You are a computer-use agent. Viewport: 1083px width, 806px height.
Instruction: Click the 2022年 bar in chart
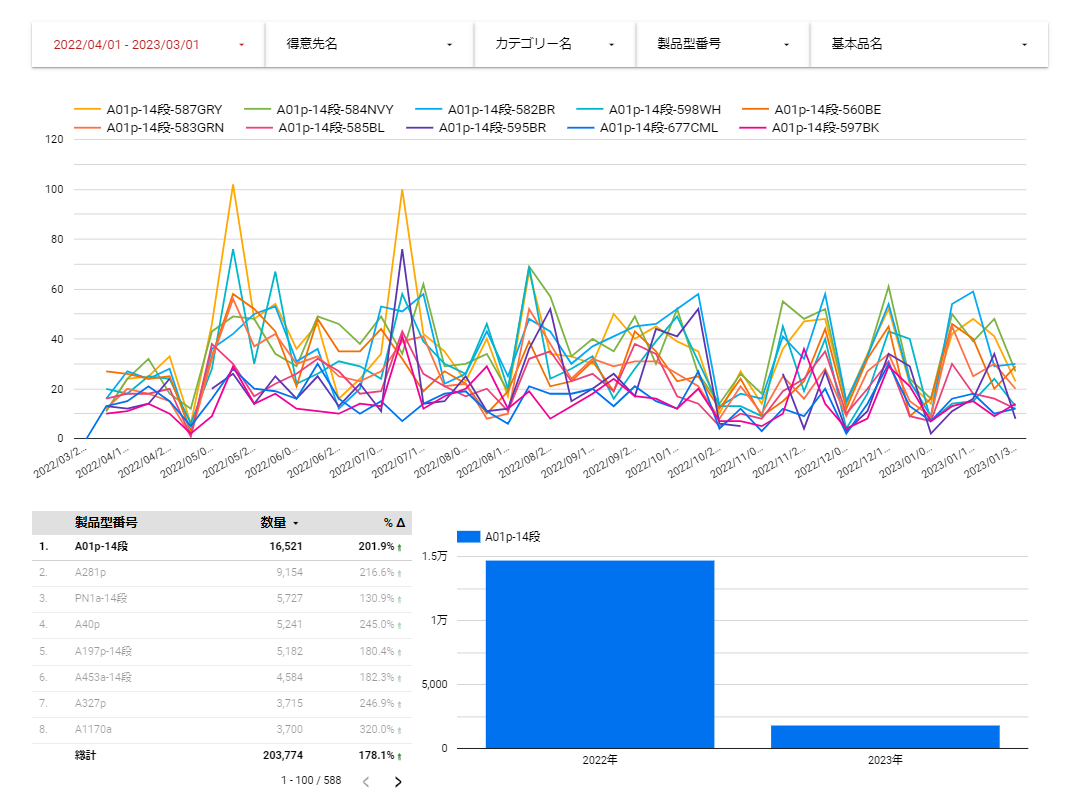600,653
